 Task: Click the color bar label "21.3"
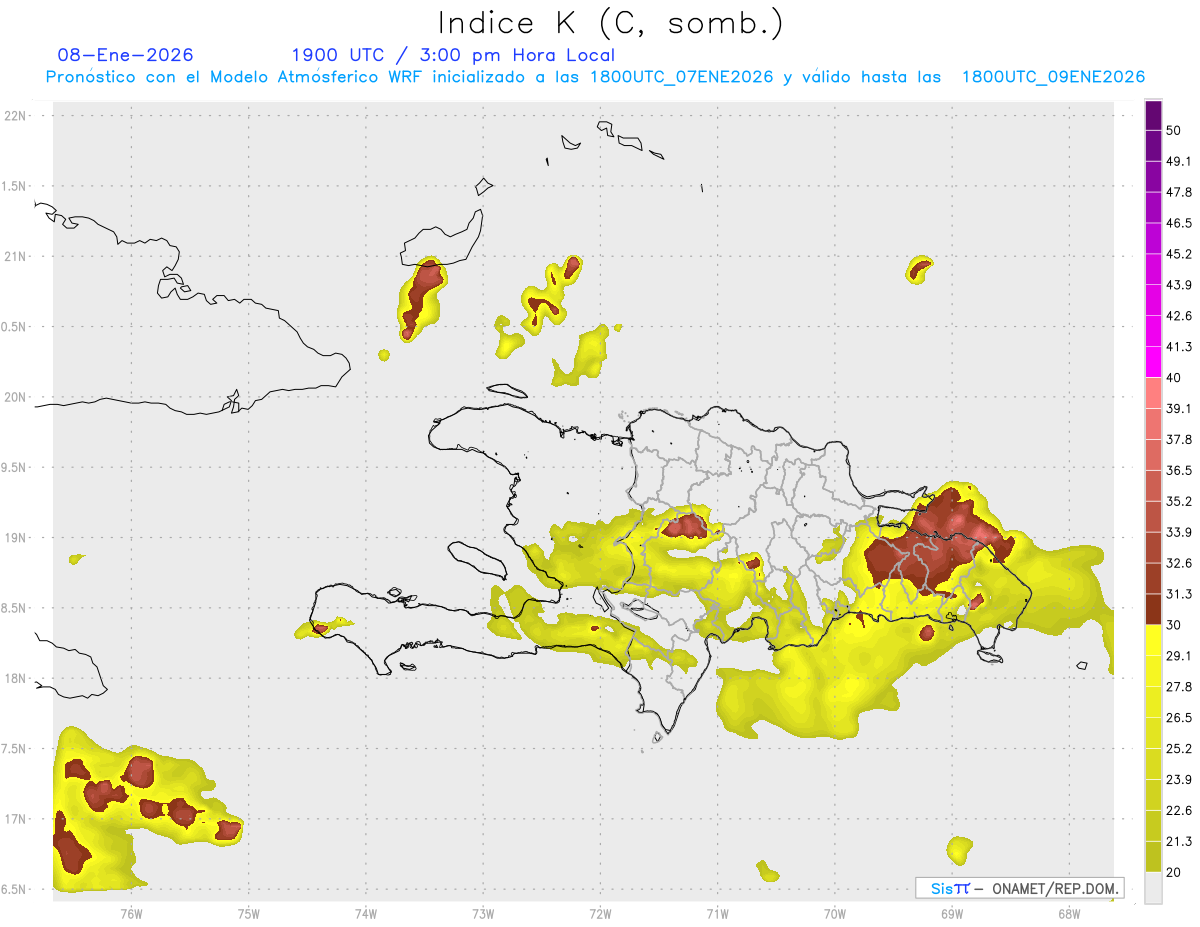pyautogui.click(x=1179, y=841)
